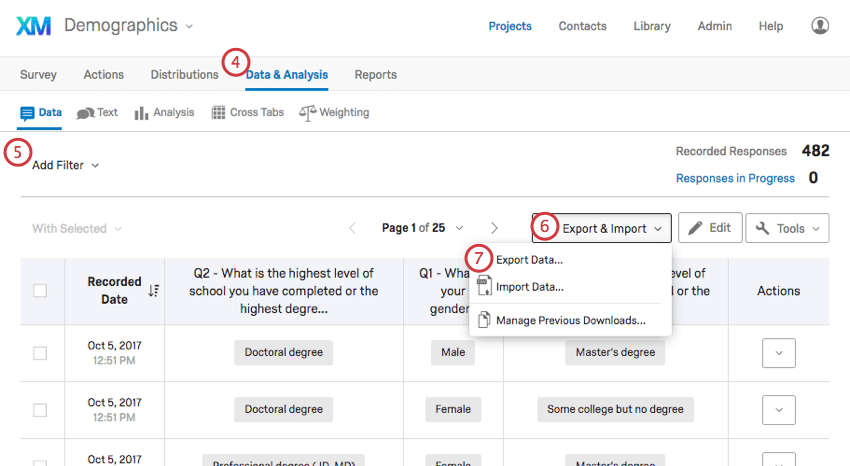
Task: Choose Manage Previous Downloads option
Action: (570, 321)
